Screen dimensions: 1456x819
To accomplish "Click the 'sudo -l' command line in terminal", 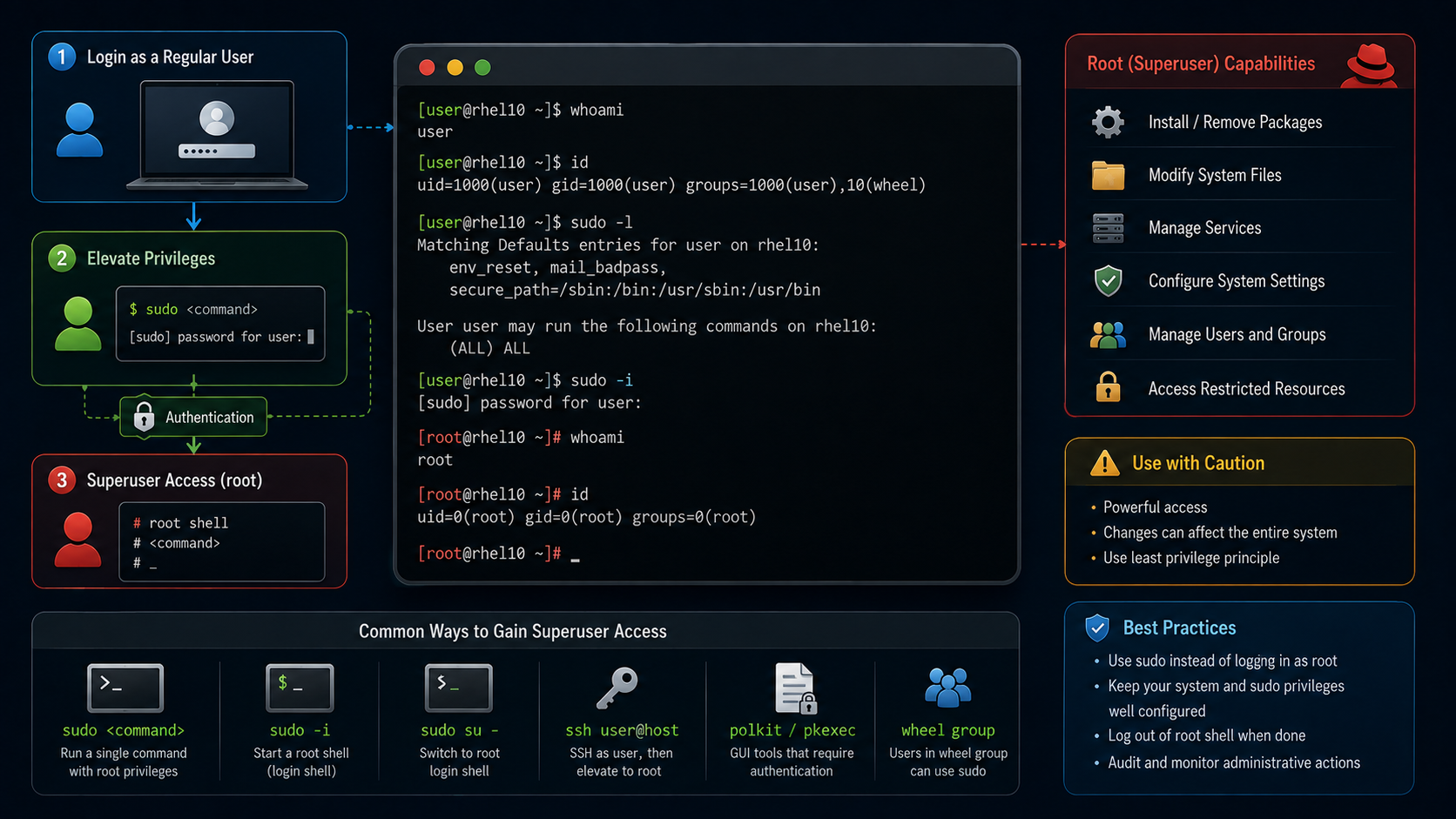I will coord(525,222).
